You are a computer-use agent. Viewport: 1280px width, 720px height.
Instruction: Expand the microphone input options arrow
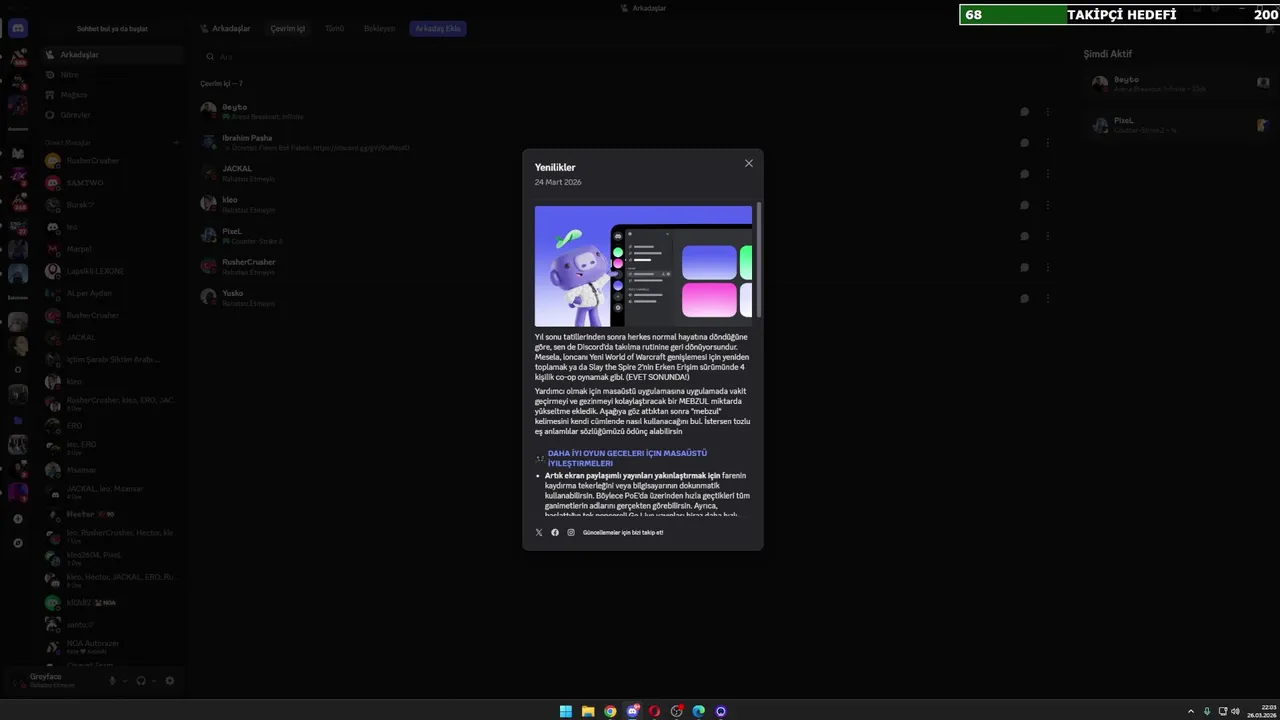124,681
